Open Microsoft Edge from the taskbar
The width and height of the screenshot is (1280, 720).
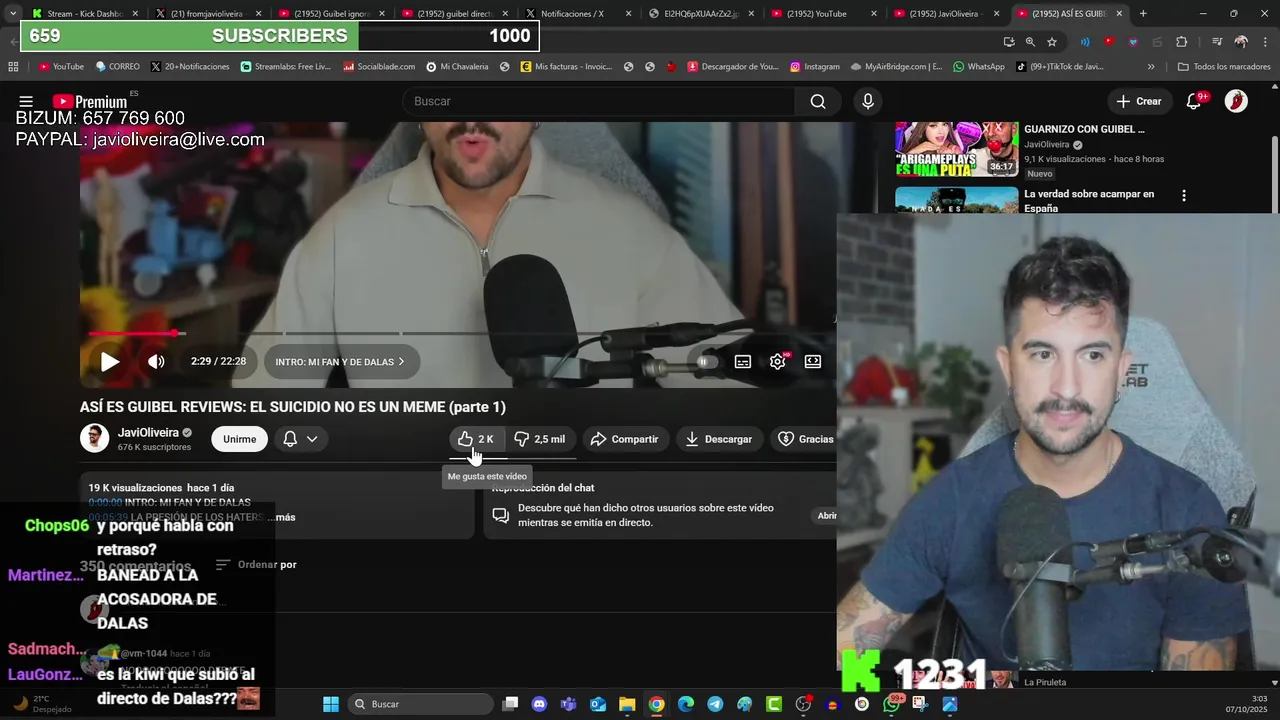[686, 704]
